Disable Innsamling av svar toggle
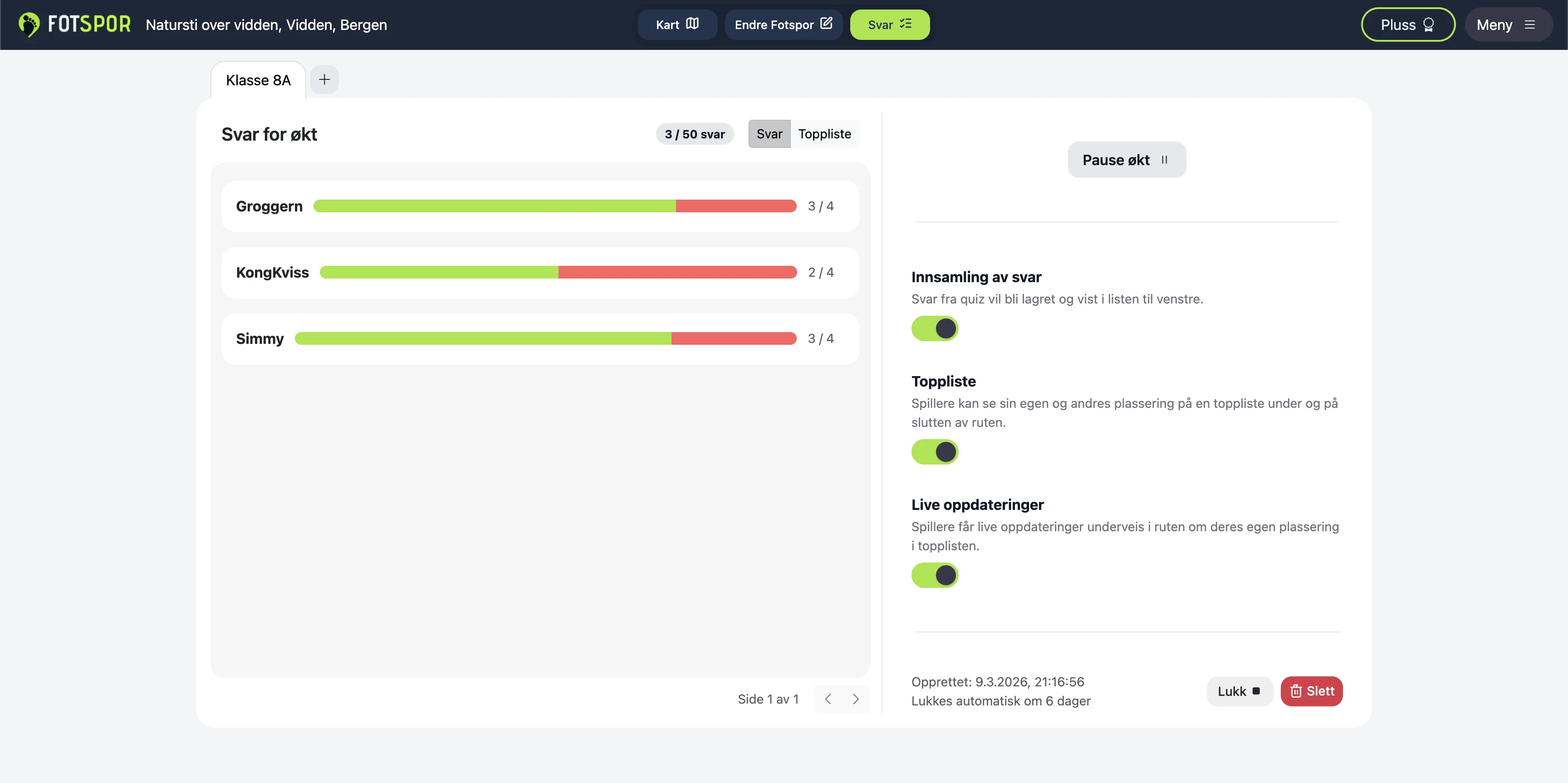1568x783 pixels. click(x=935, y=328)
